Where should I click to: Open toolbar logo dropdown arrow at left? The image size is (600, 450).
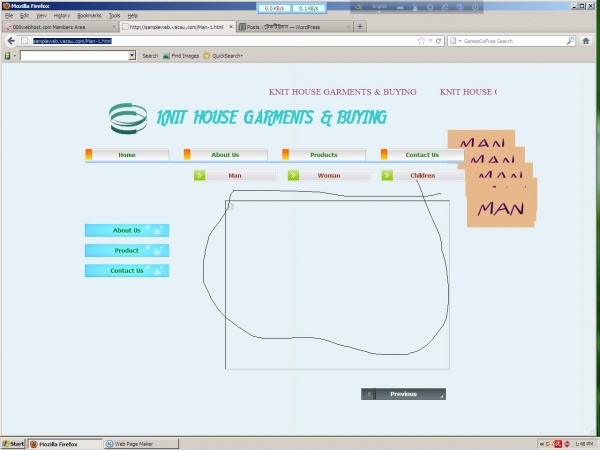[15, 56]
